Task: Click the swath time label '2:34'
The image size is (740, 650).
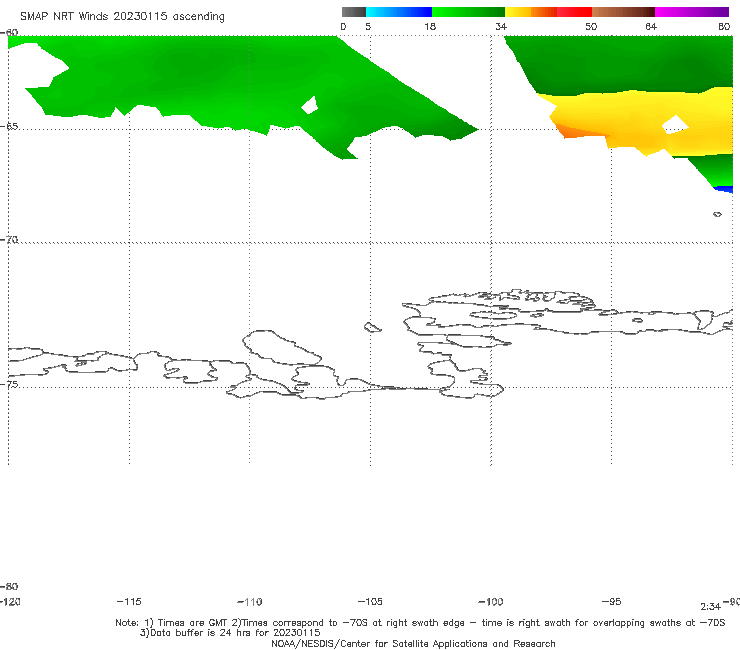Action: (x=710, y=607)
